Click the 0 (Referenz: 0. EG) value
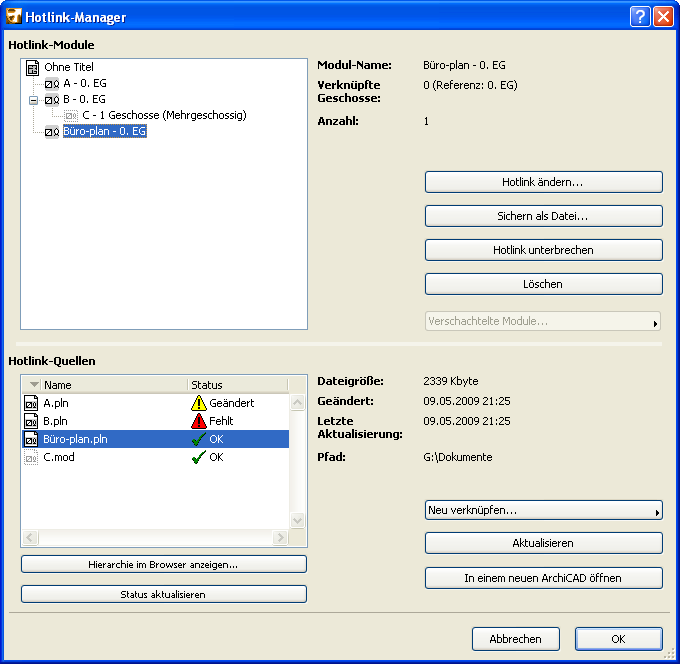 pos(471,85)
